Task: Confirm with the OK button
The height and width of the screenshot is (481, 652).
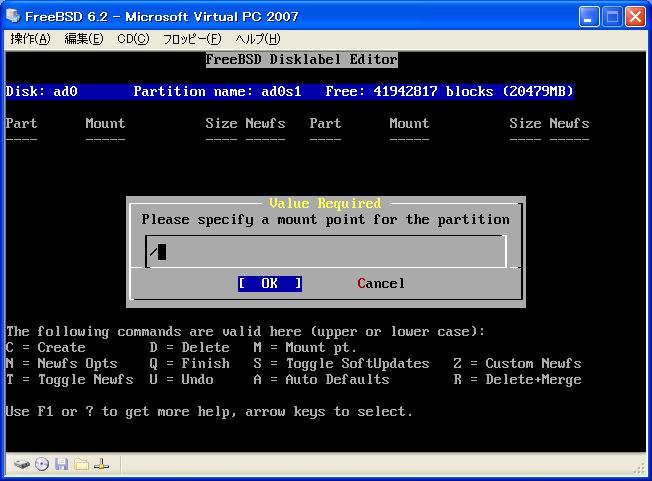Action: [270, 284]
